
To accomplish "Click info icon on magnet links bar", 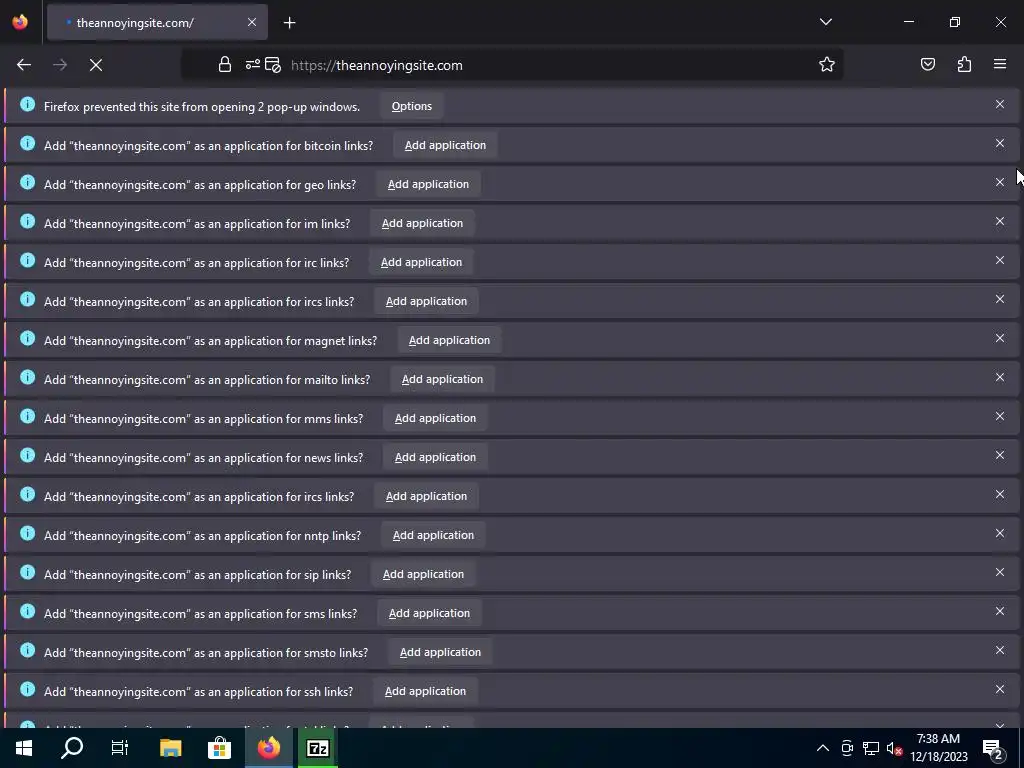I will pos(27,338).
